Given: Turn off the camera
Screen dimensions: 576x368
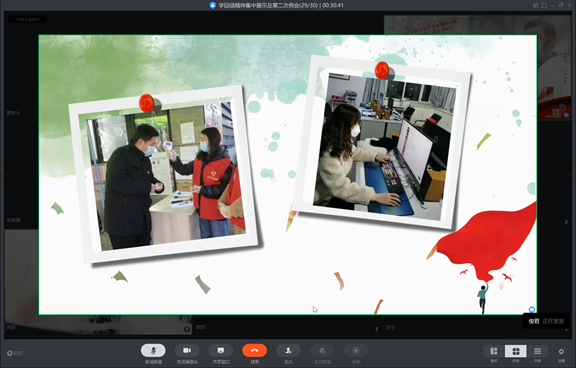Looking at the screenshot, I should 187,350.
